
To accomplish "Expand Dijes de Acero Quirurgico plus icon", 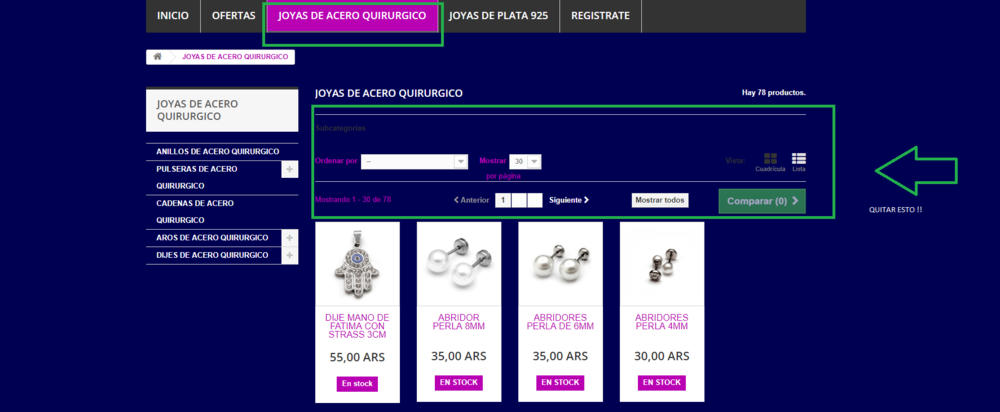I will (290, 255).
